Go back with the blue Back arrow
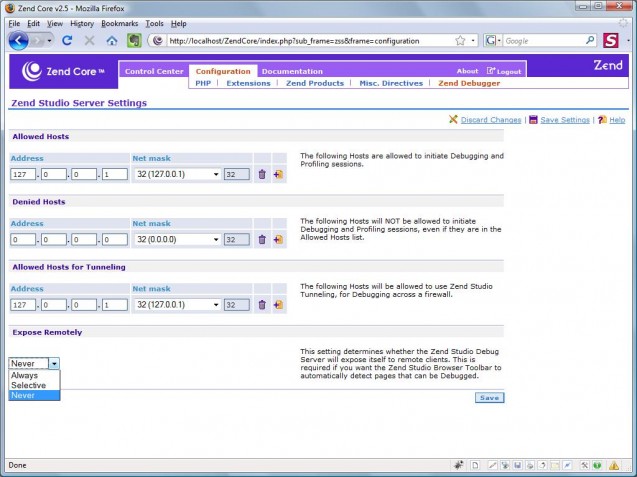The height and width of the screenshot is (477, 637). [18, 41]
